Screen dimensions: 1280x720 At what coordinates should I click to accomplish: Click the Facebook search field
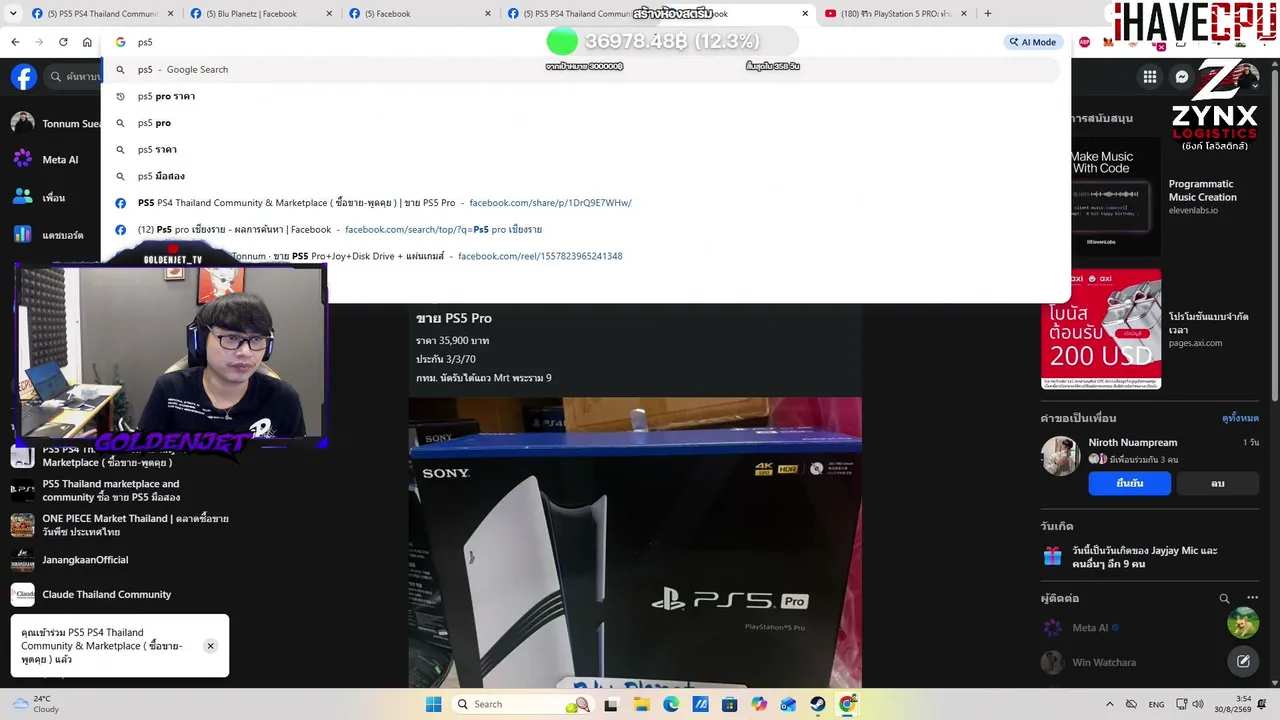pyautogui.click(x=75, y=77)
